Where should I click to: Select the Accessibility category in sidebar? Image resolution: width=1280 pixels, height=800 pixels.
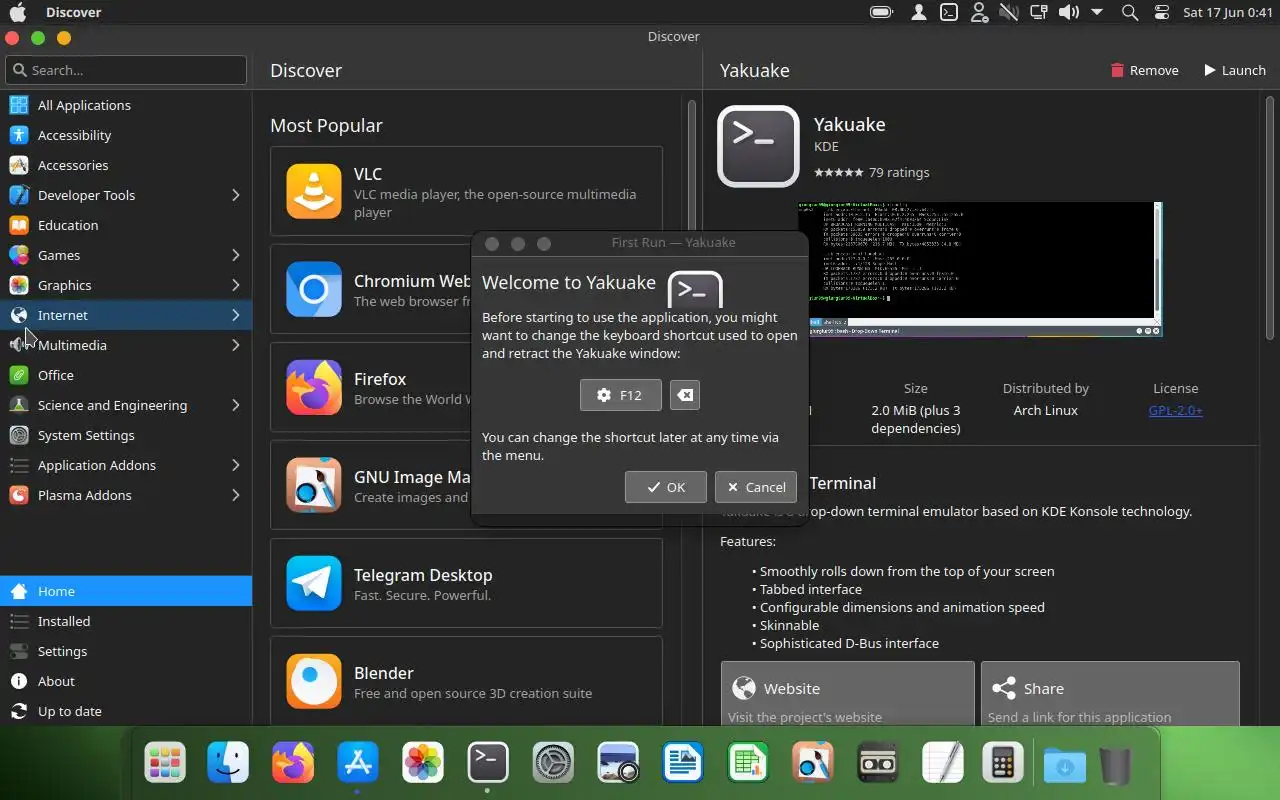click(x=126, y=135)
